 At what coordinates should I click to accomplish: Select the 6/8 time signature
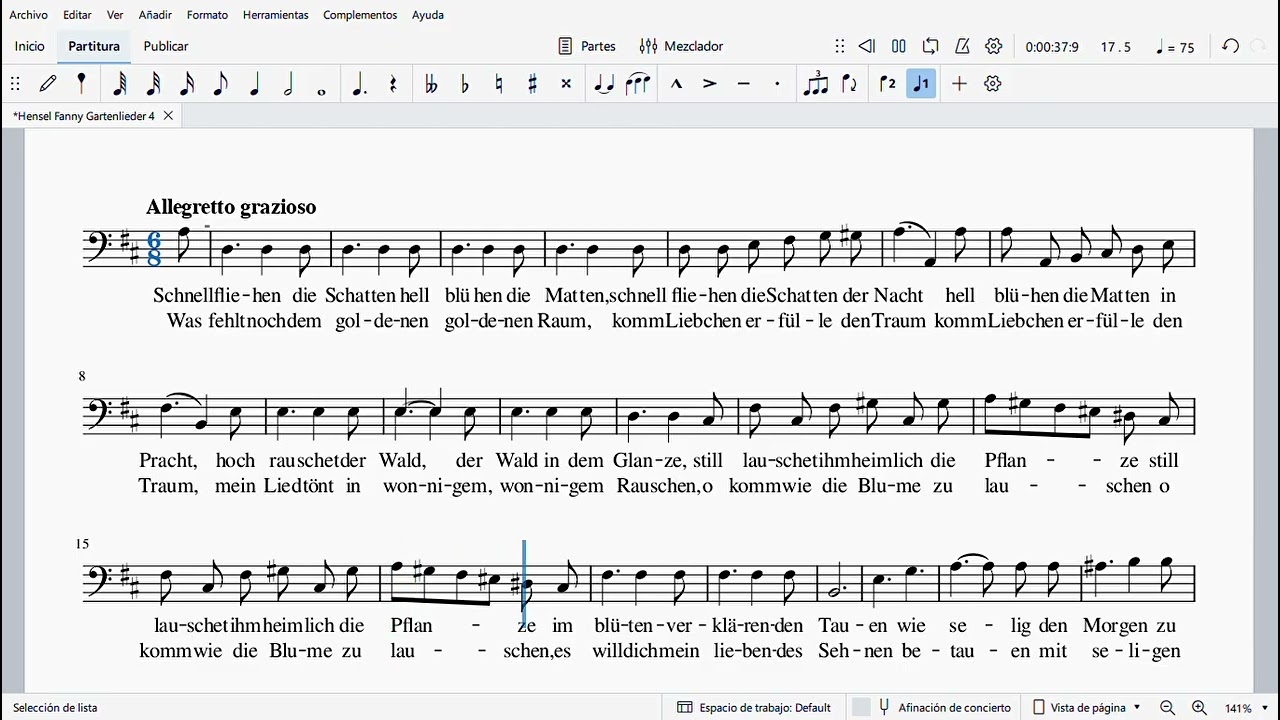(x=155, y=249)
